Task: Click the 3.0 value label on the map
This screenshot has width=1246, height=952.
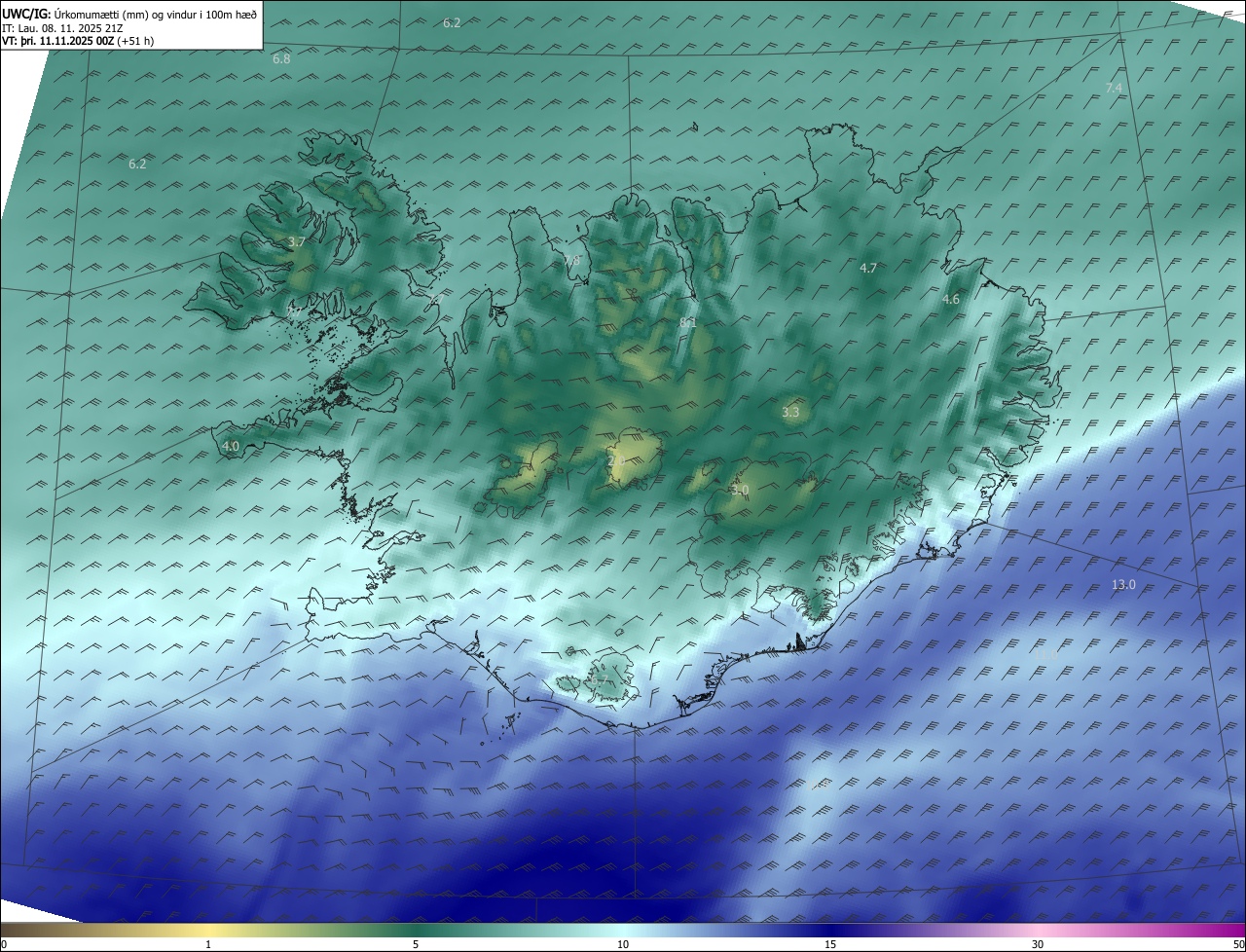Action: [x=740, y=491]
